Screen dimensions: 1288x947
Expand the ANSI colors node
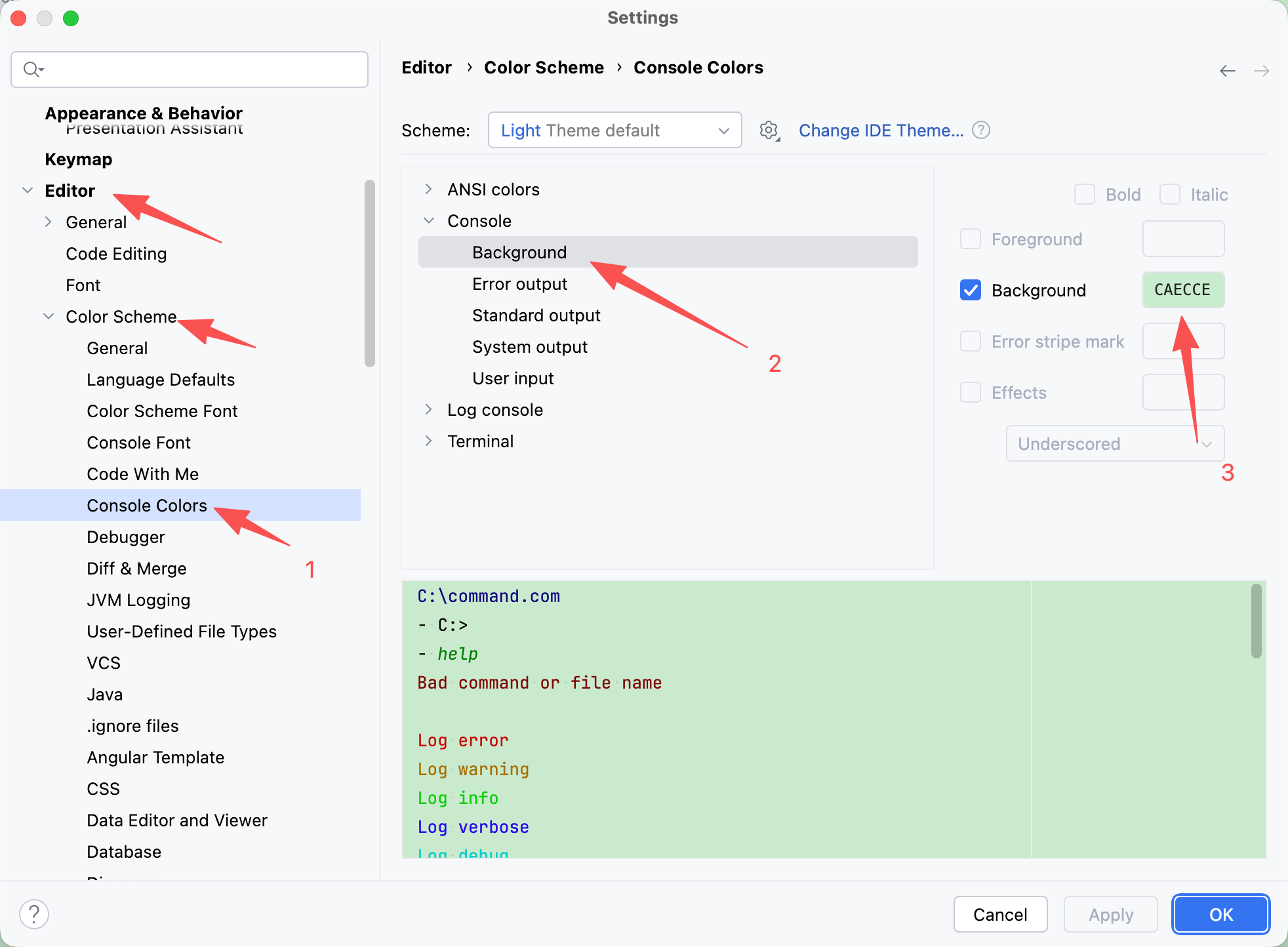(x=428, y=190)
